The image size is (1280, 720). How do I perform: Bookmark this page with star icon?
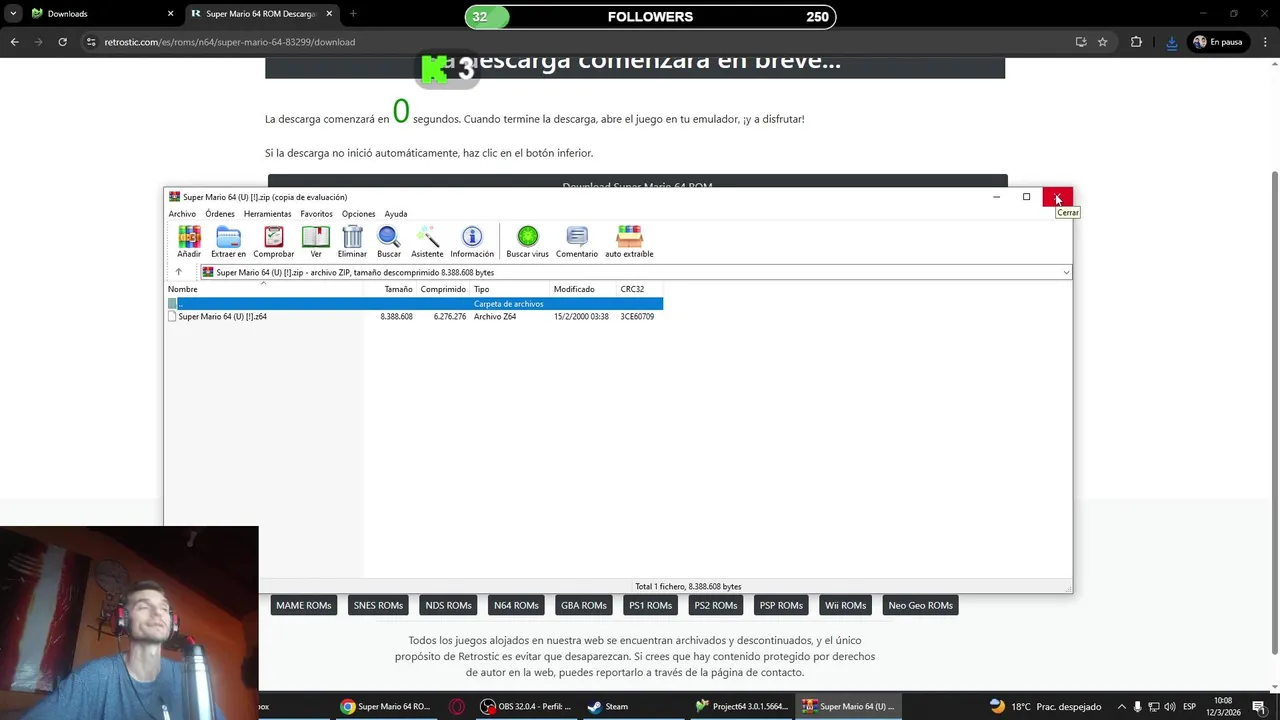[1103, 42]
